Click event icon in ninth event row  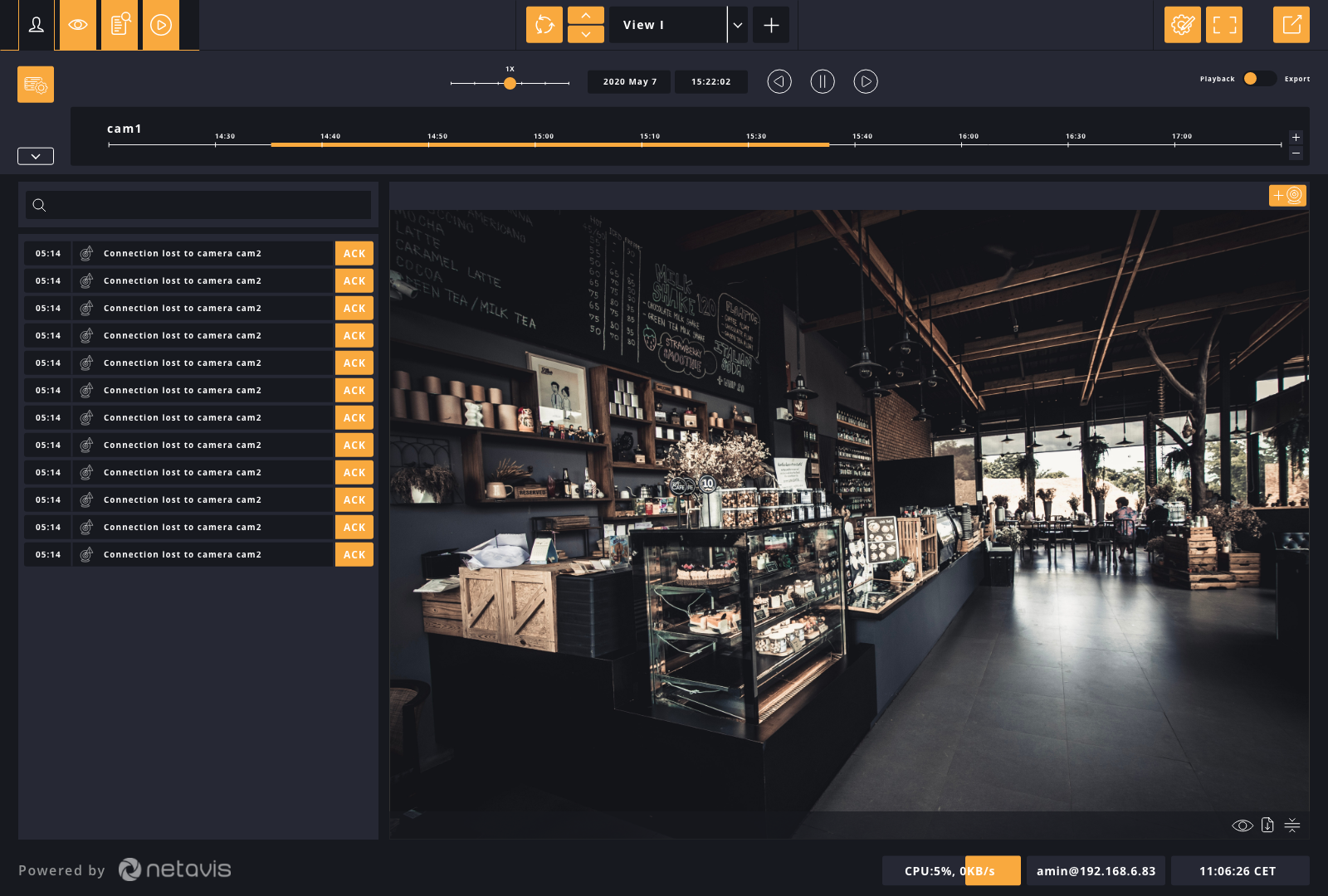(x=86, y=473)
